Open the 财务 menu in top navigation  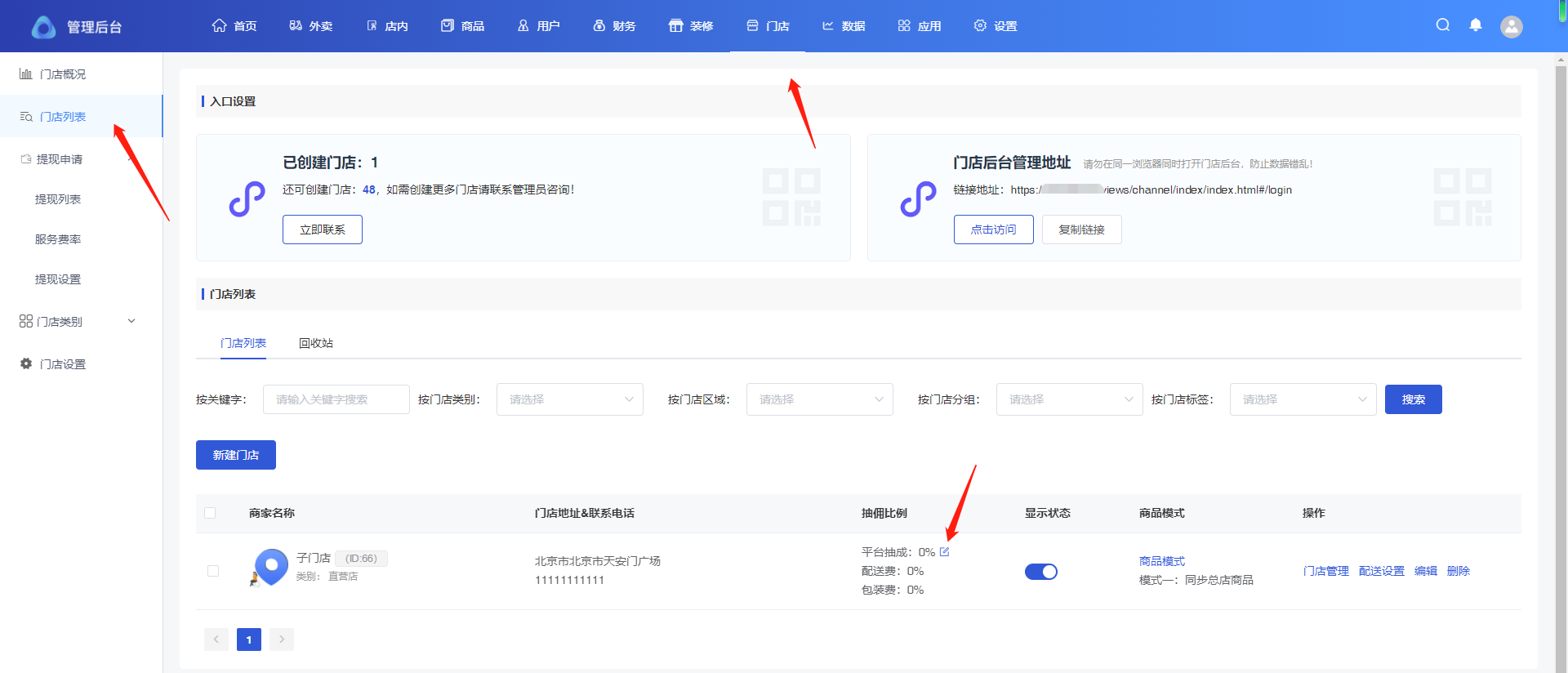click(x=614, y=26)
